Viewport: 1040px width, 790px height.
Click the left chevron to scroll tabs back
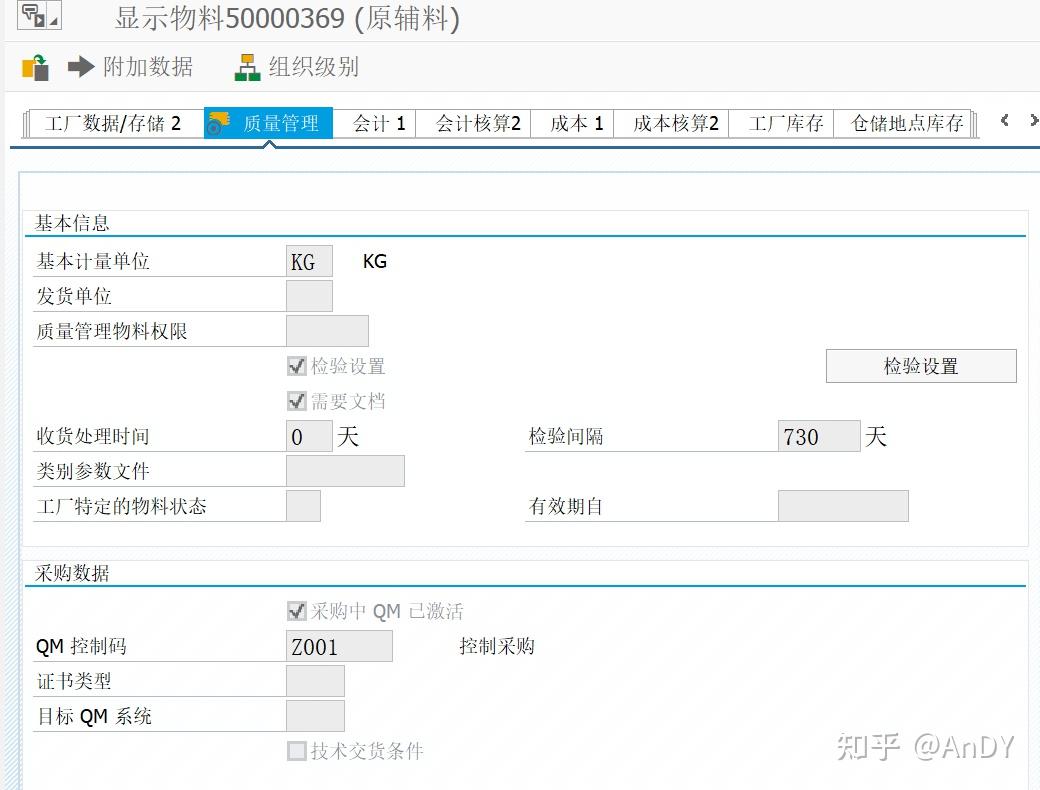coord(1004,120)
